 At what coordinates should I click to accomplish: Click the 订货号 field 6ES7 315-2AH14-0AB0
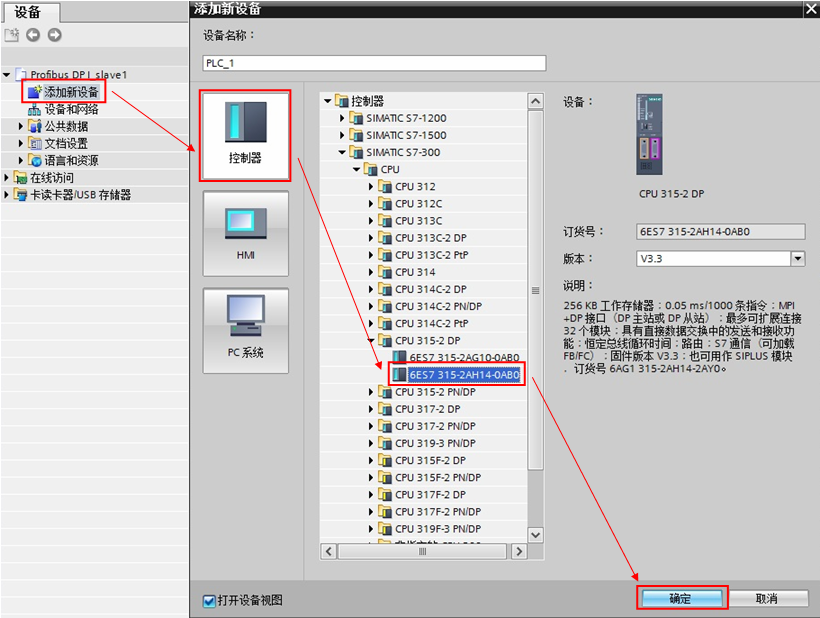pos(721,232)
